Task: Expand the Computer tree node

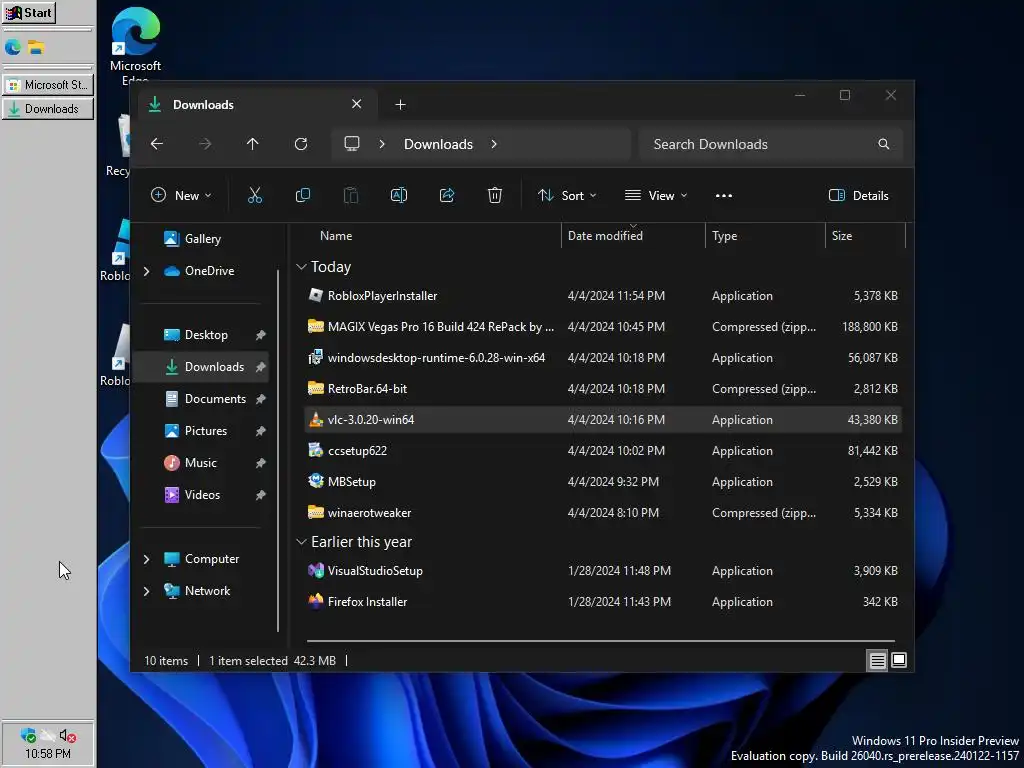Action: point(146,559)
